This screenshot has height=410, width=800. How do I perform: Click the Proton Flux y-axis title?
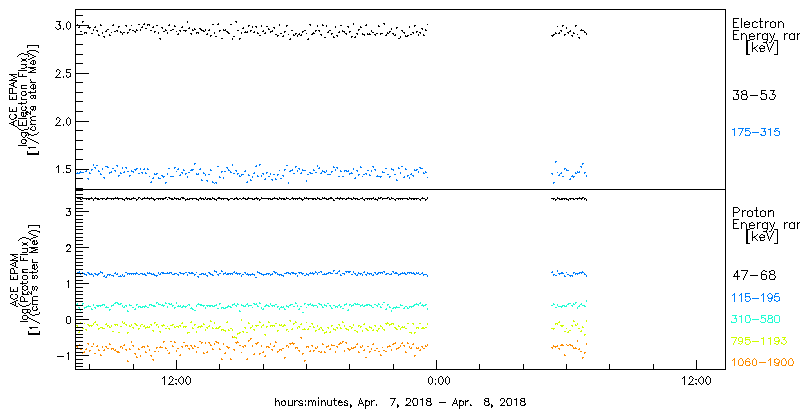(x=23, y=279)
